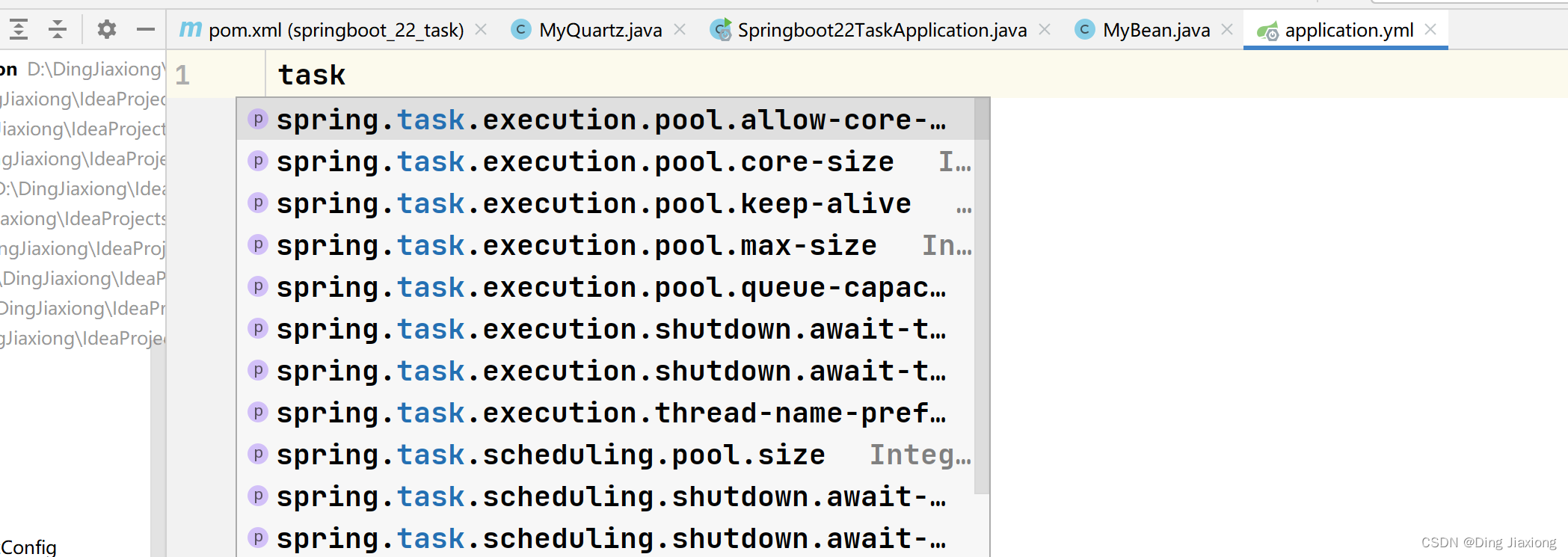Click the runnable class icon on Springboot22TaskApplication tab
1568x557 pixels.
coord(721,29)
